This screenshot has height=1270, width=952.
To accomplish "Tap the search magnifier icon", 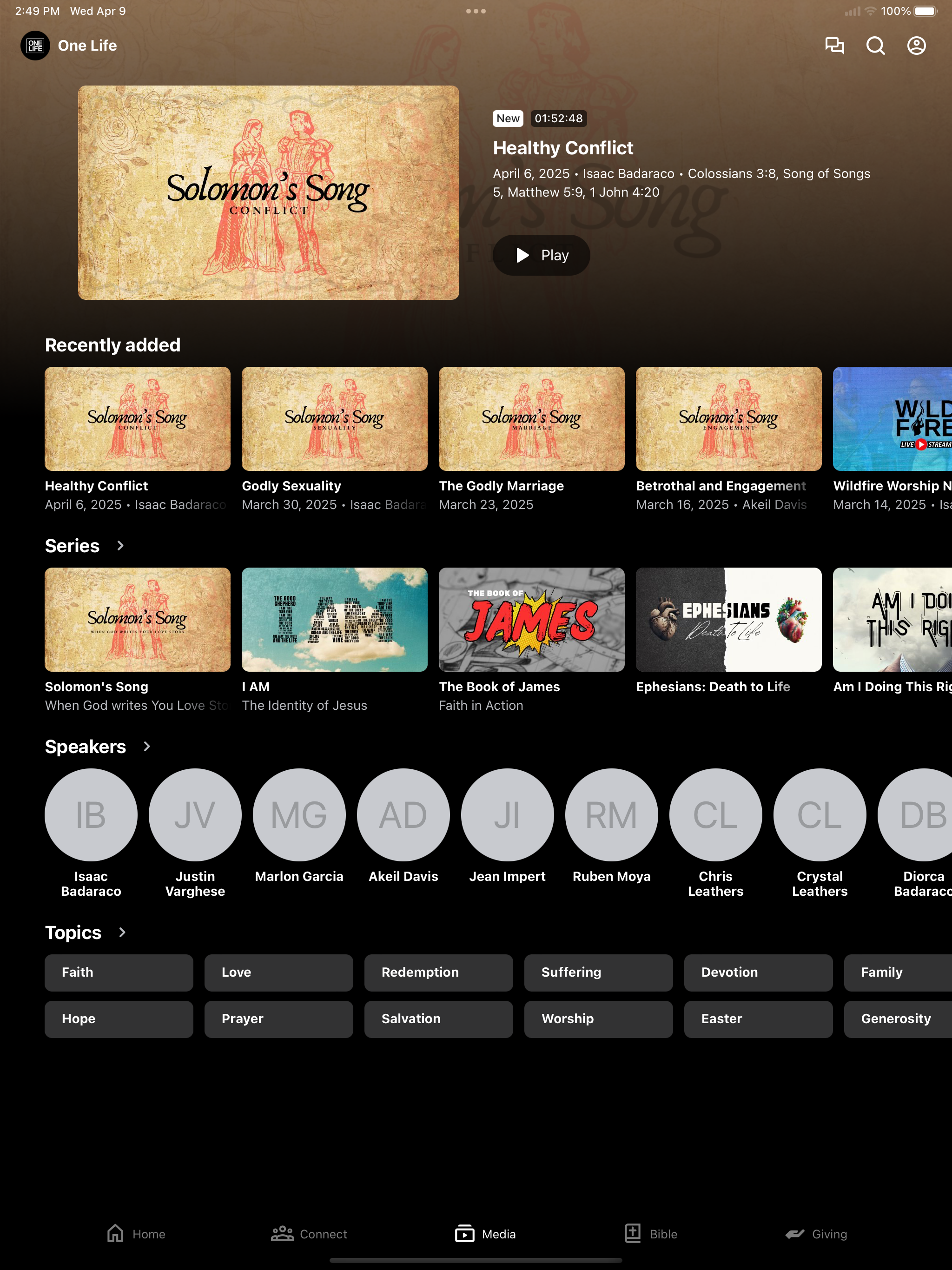I will pyautogui.click(x=875, y=46).
